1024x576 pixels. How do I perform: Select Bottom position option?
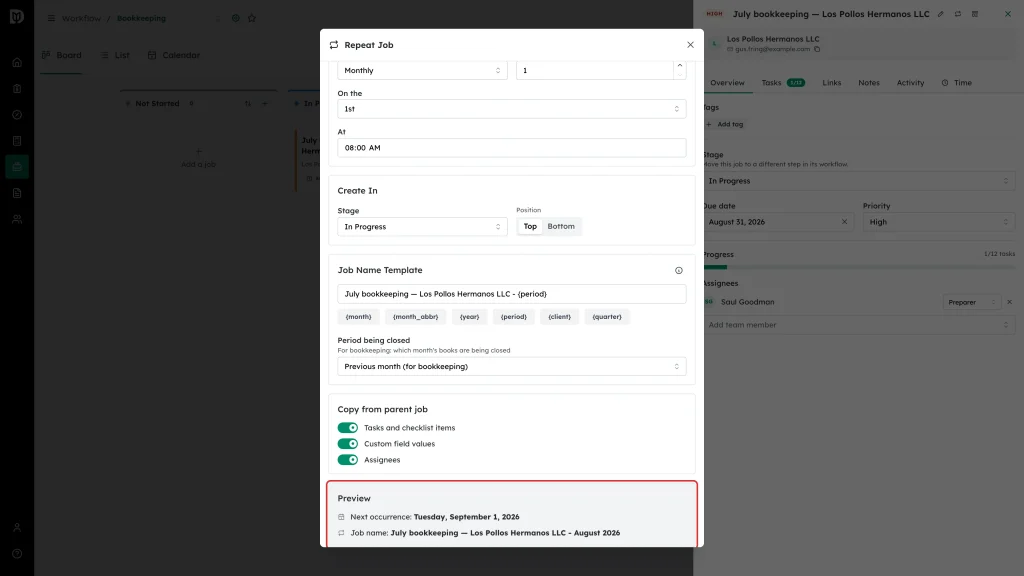tap(561, 227)
